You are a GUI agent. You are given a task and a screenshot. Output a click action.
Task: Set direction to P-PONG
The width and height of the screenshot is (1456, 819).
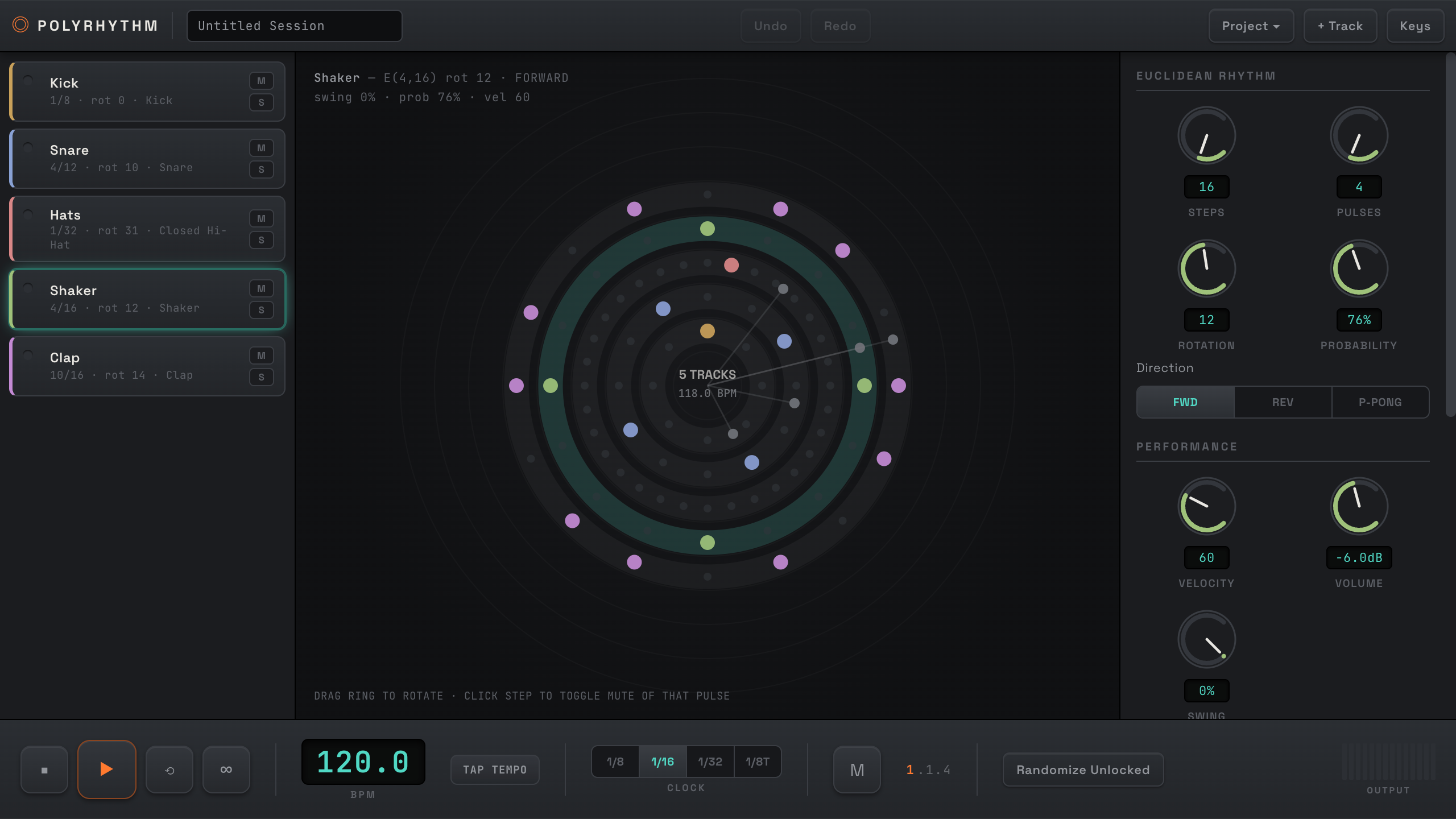[x=1380, y=402]
